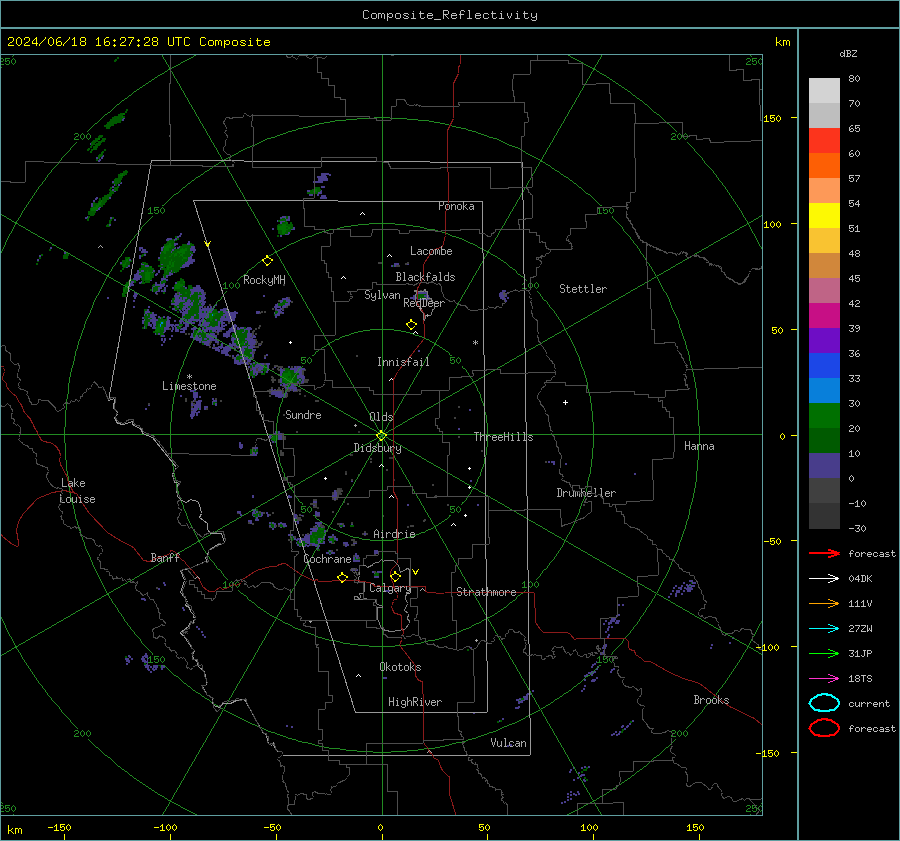This screenshot has width=900, height=841.
Task: Click the Stettler town label
Action: coord(583,289)
